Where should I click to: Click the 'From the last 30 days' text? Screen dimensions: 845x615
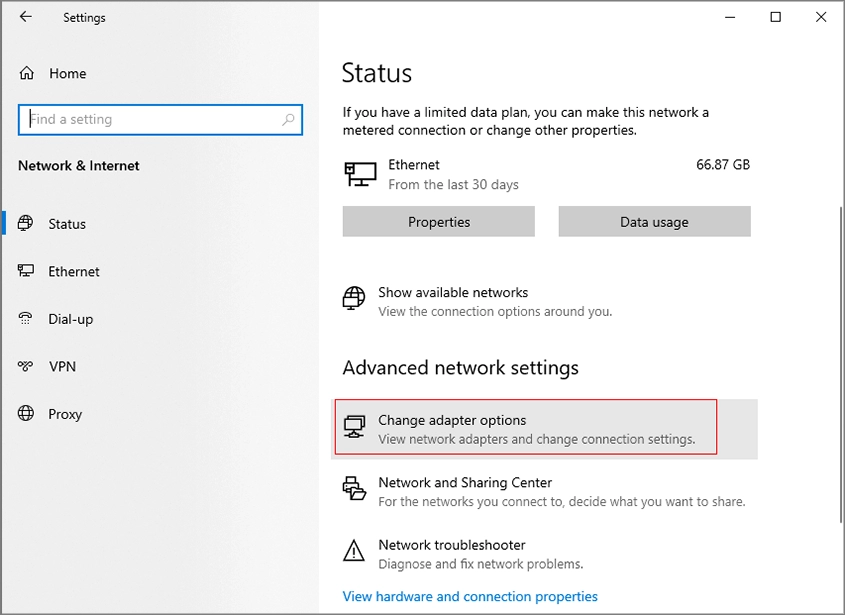pyautogui.click(x=453, y=184)
